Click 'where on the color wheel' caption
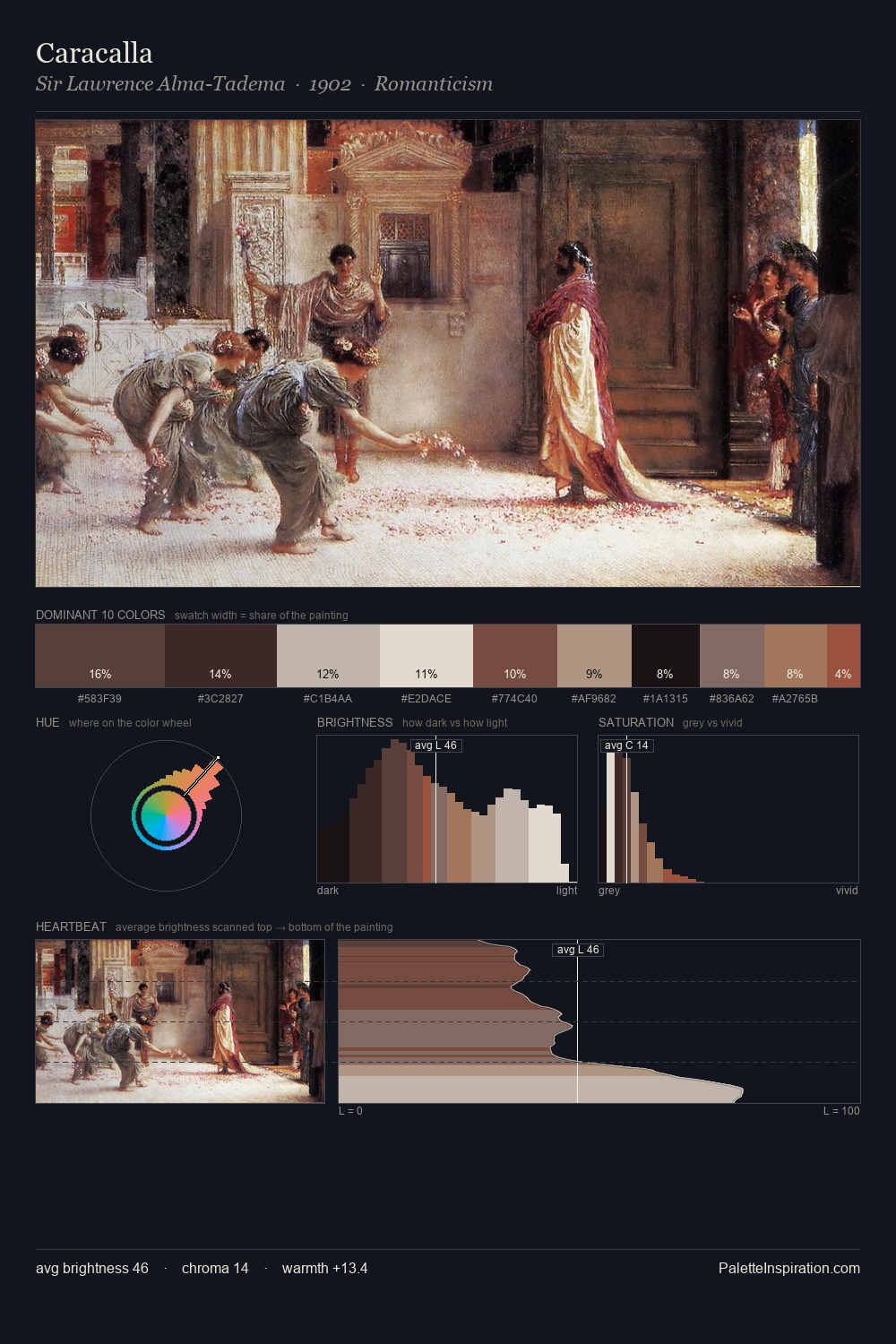The width and height of the screenshot is (896, 1344). pyautogui.click(x=130, y=723)
